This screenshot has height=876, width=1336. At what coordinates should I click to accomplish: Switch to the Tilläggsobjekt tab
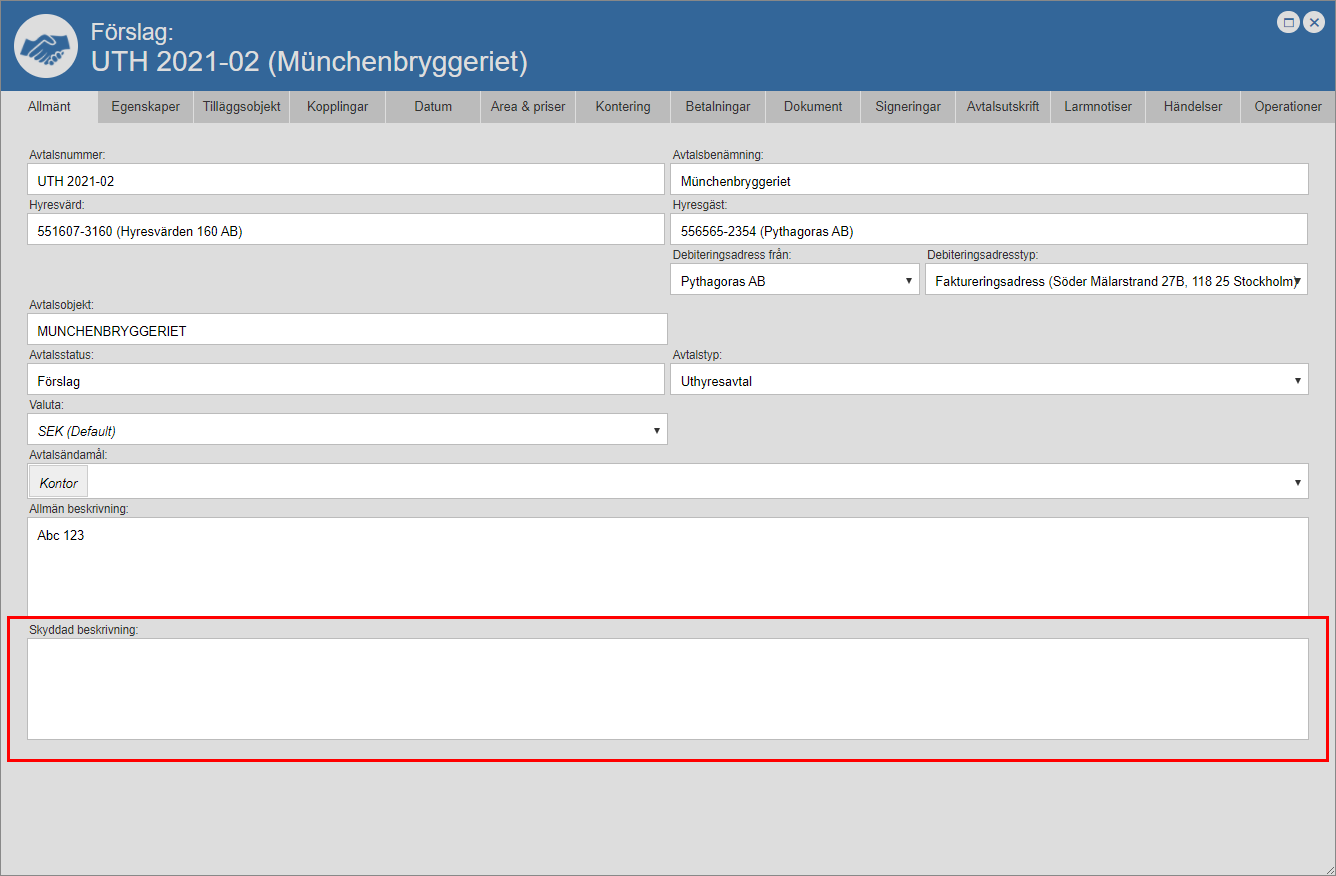241,107
